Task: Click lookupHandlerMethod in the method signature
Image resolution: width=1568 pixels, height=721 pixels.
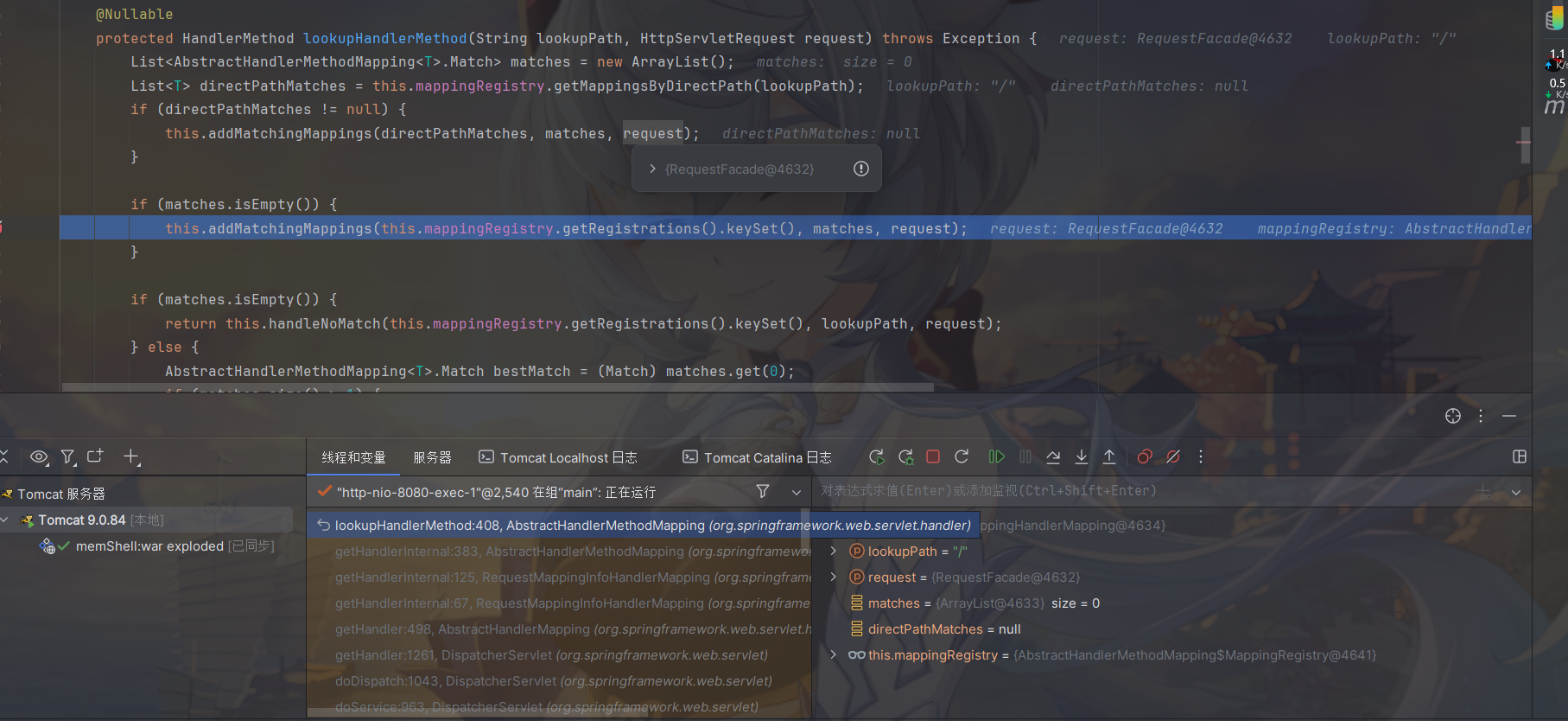Action: tap(384, 38)
